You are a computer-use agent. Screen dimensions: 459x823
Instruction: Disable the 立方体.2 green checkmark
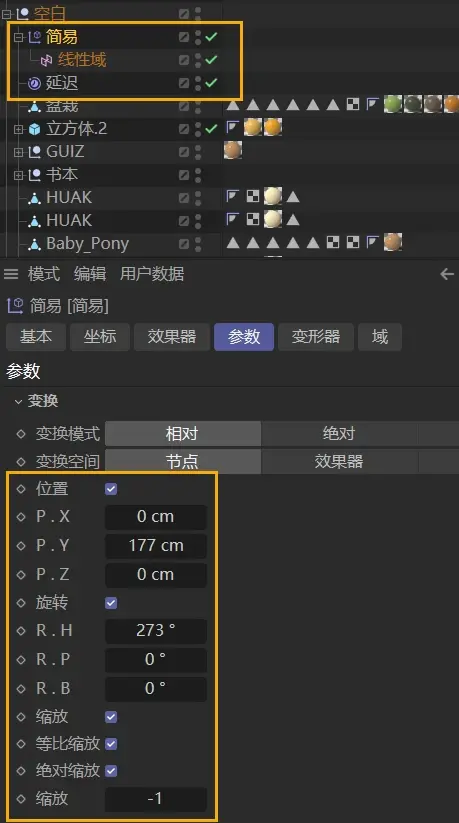click(x=211, y=129)
